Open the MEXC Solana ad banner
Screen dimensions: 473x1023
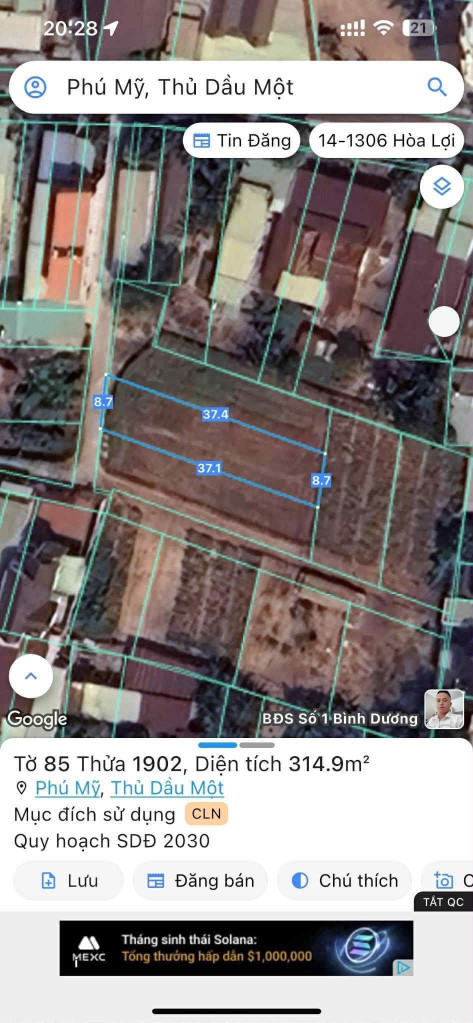click(236, 948)
